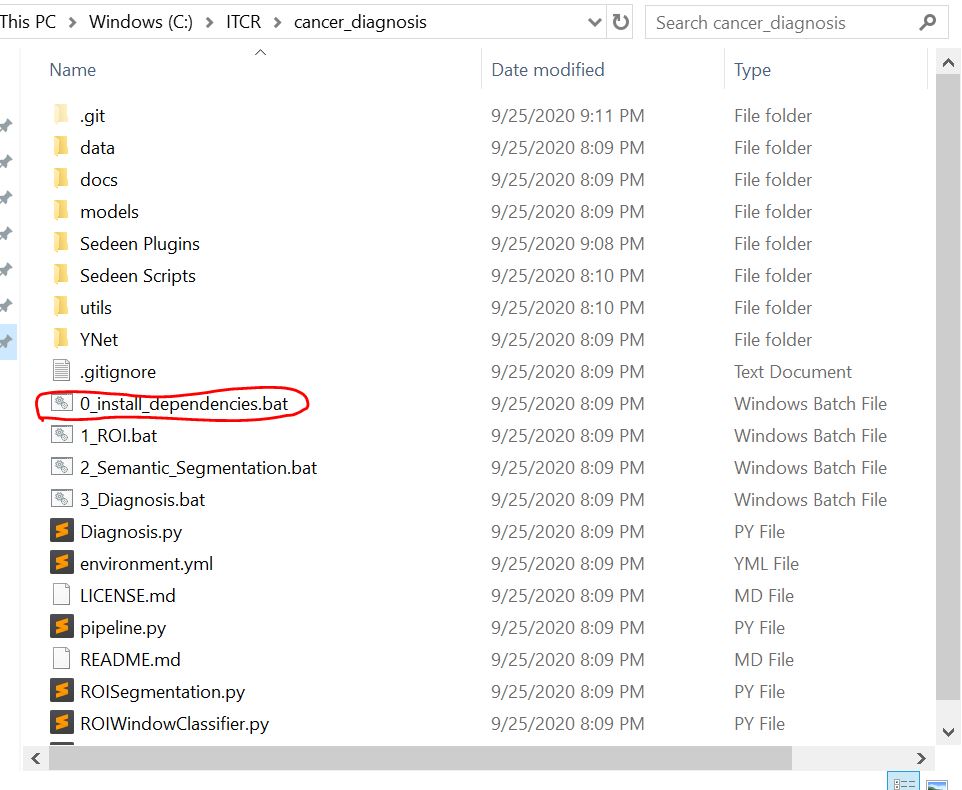Click the YNet folder icon
Viewport: 962px width, 790px height.
tap(61, 338)
